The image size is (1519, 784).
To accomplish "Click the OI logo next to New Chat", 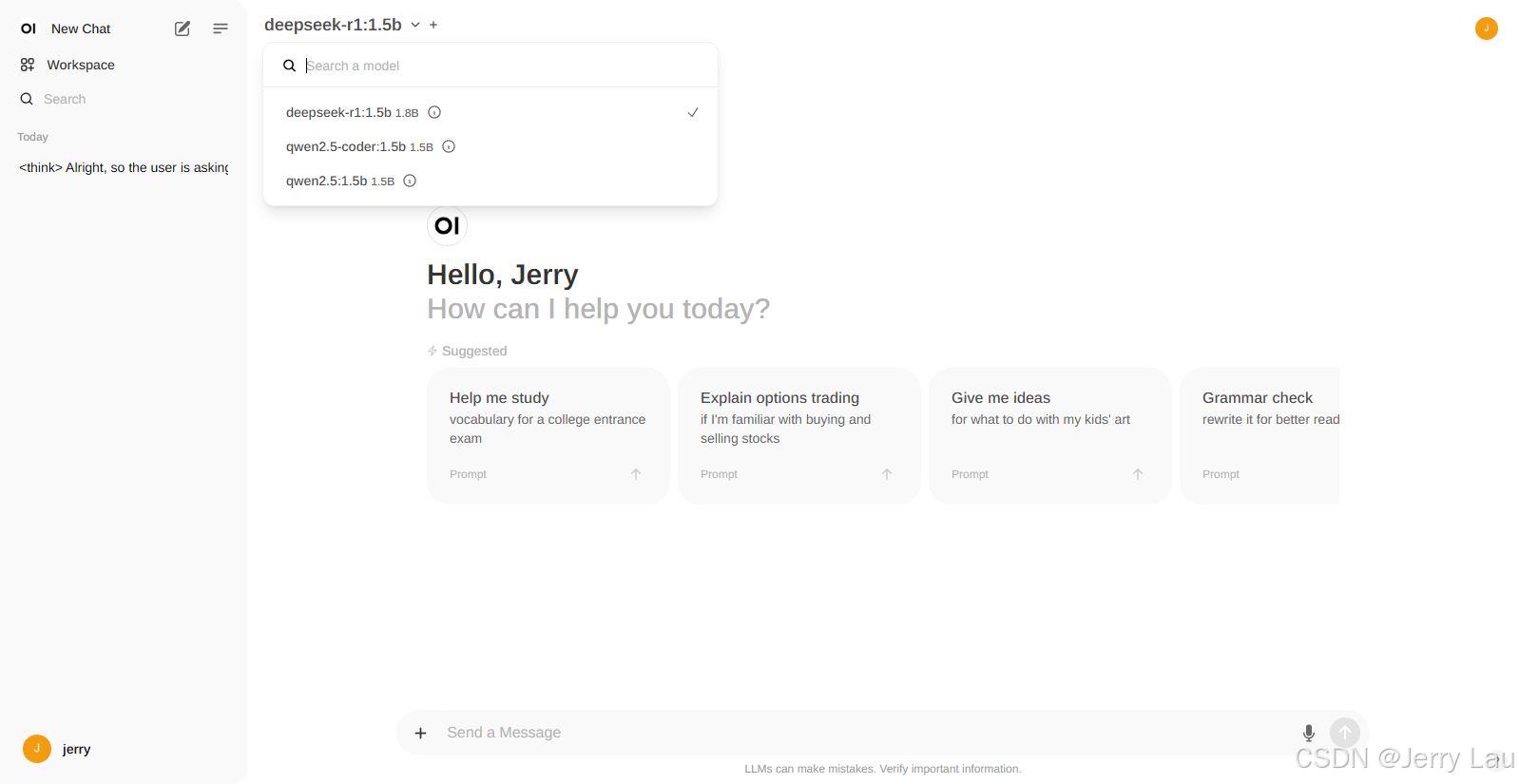I will coord(29,29).
